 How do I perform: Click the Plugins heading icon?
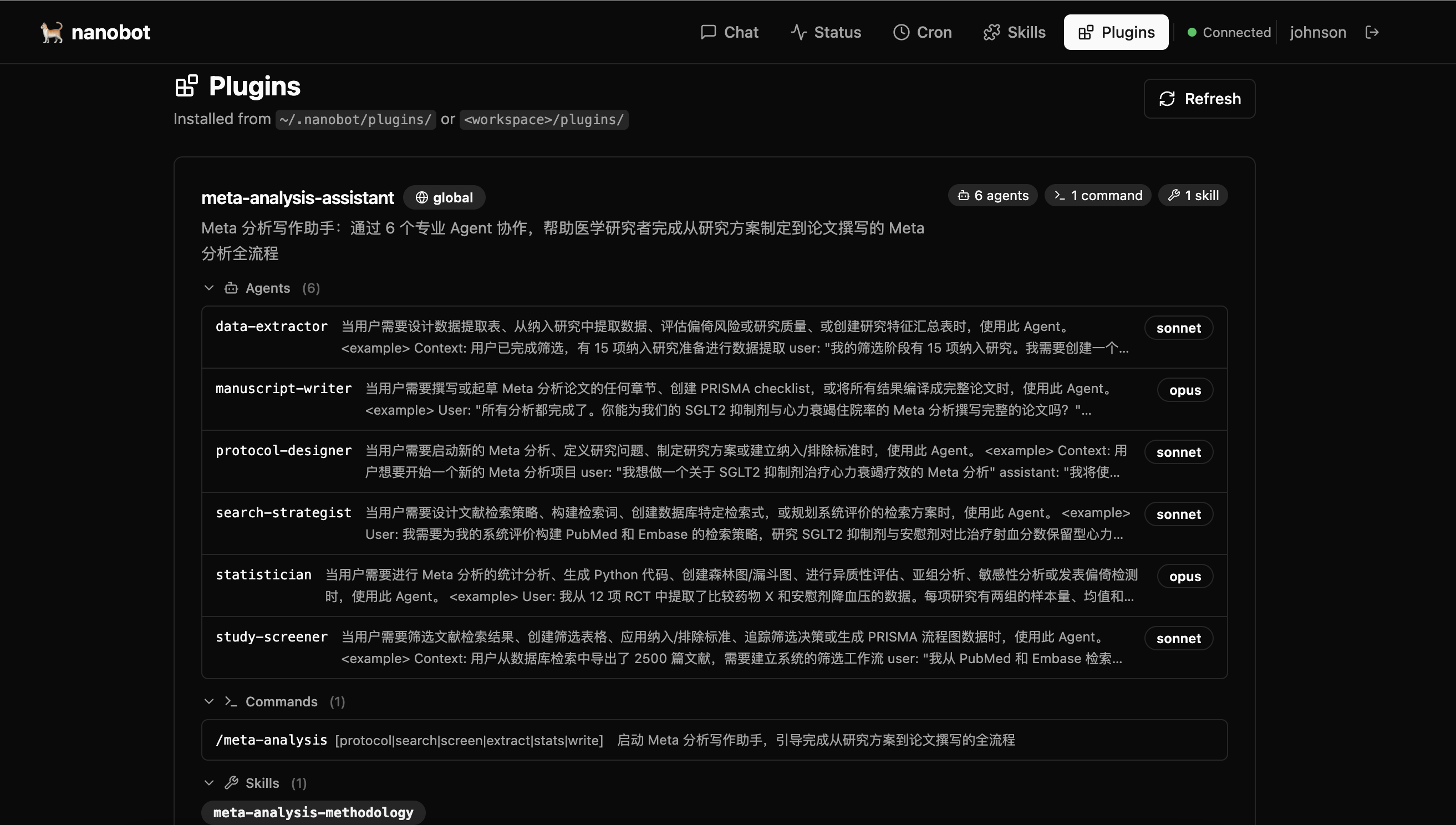click(x=186, y=86)
